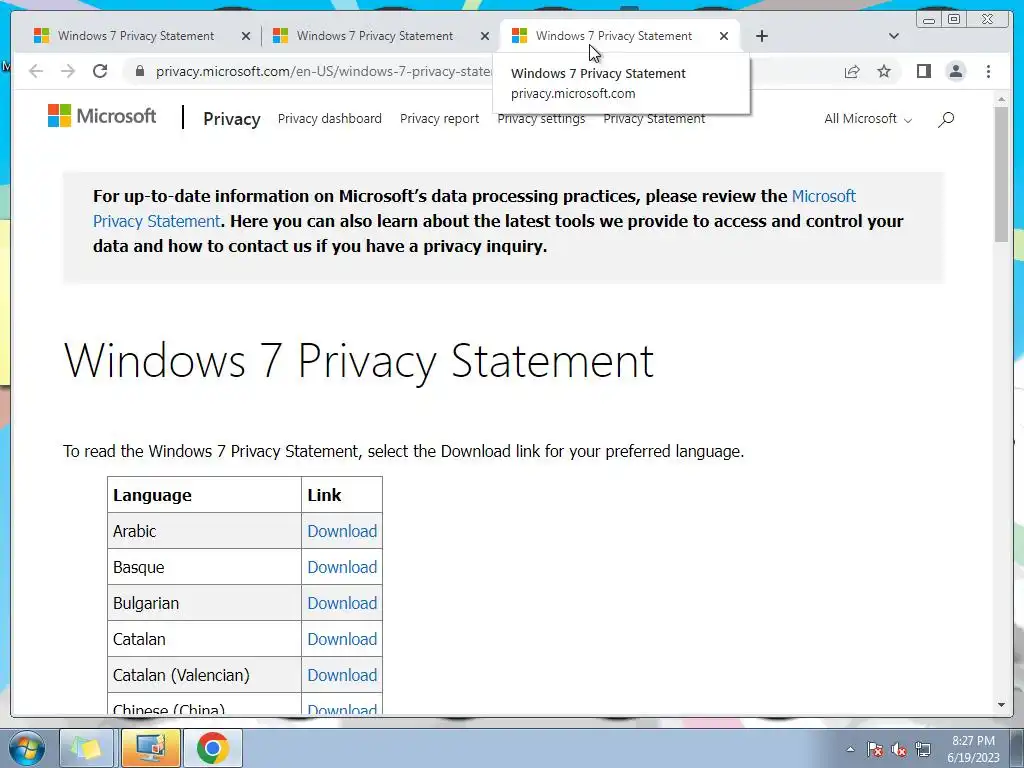Download the Bulgarian privacy statement
1024x768 pixels.
(342, 603)
